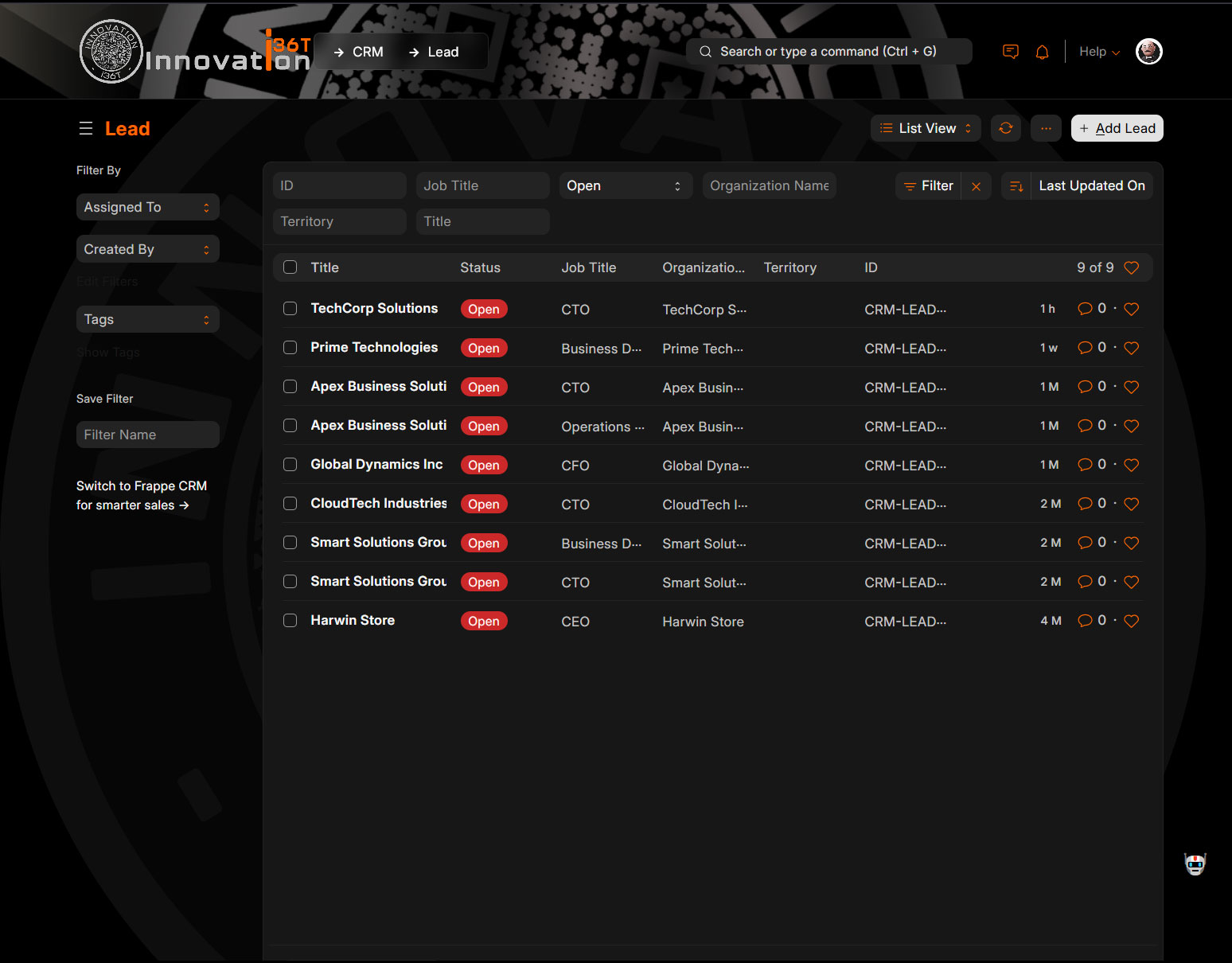Viewport: 1232px width, 963px height.
Task: Check the Prime Technologies row checkbox
Action: [290, 348]
